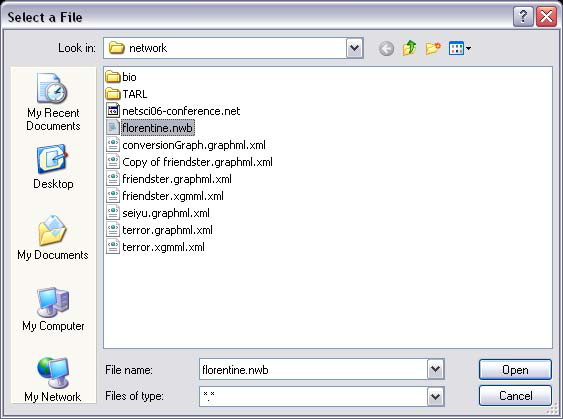Select the TARL folder
The width and height of the screenshot is (563, 419).
pyautogui.click(x=127, y=94)
